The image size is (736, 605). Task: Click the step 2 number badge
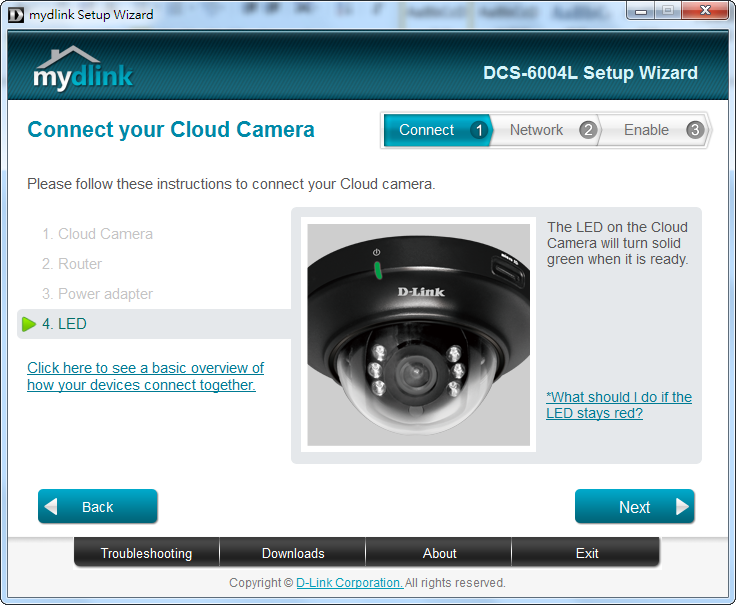pos(588,130)
